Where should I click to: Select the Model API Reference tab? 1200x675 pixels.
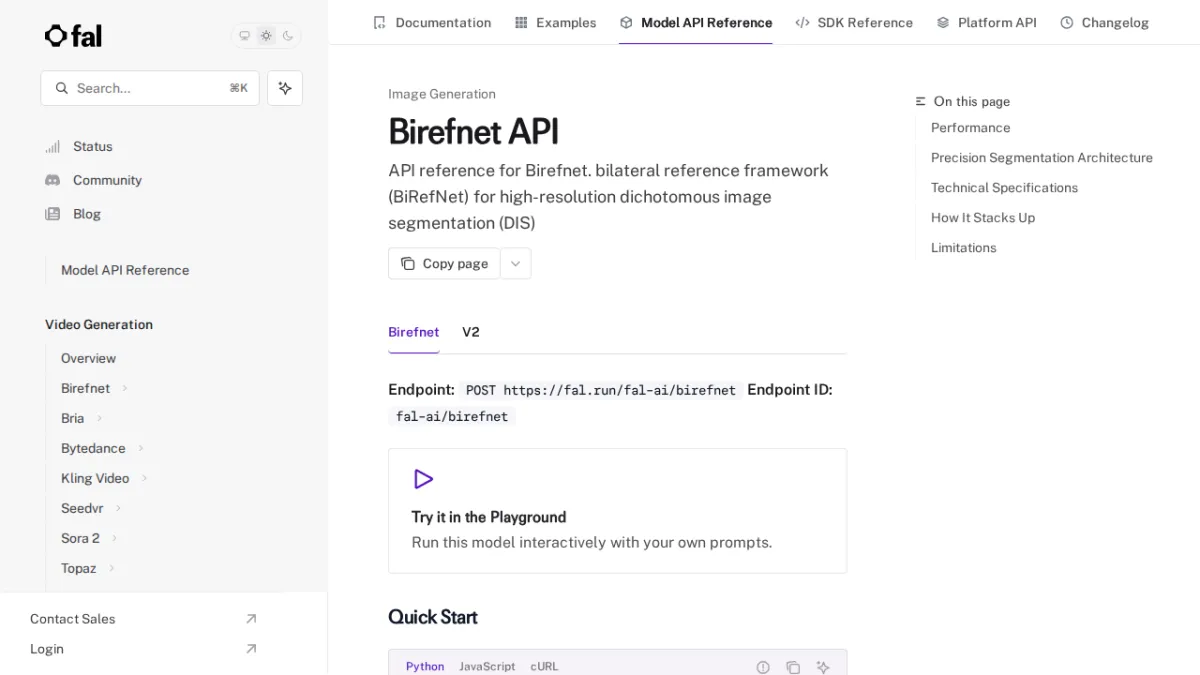pos(696,22)
